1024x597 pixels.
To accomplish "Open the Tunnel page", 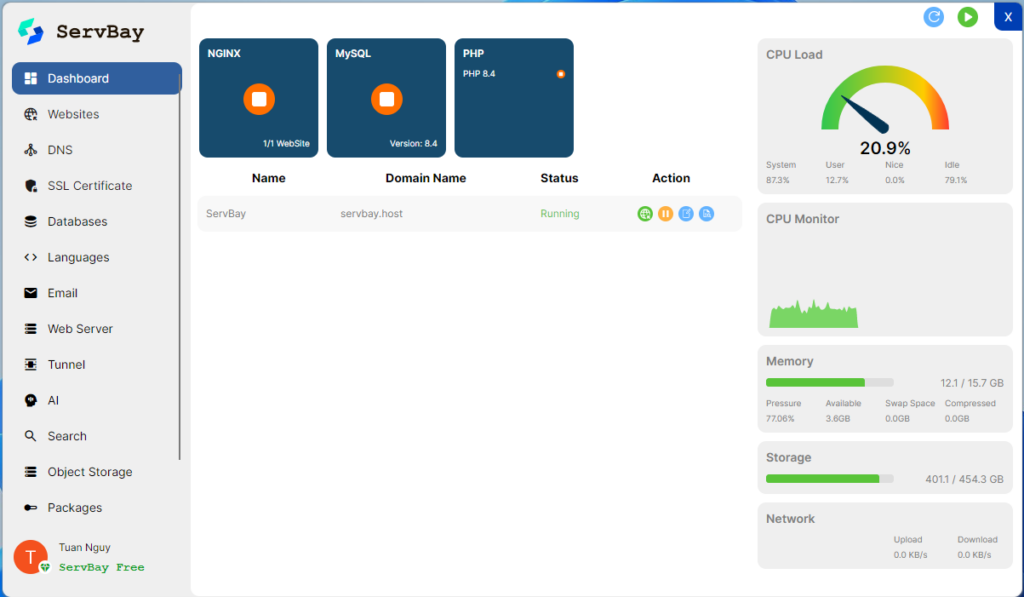I will [66, 365].
